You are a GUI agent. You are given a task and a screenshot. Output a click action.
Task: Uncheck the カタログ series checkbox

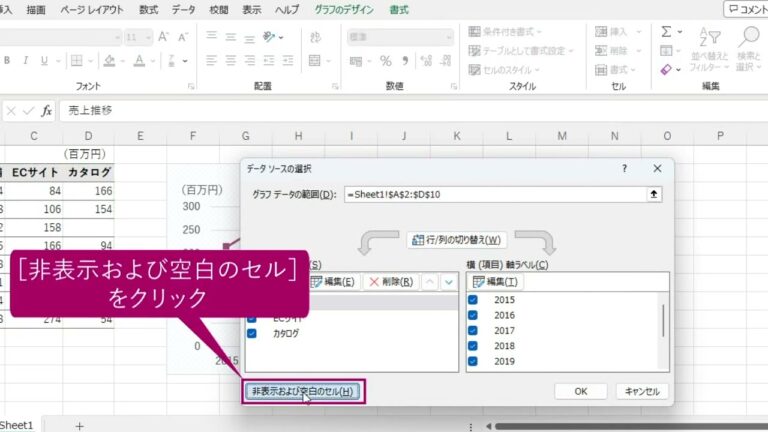coord(252,334)
